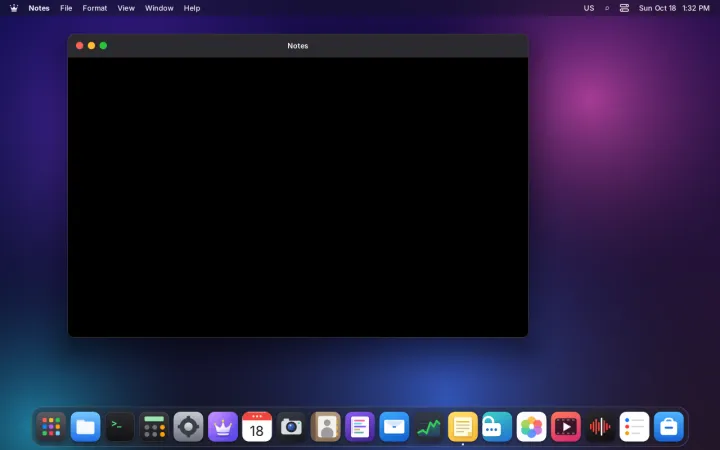
Task: Click the clock showing 1:32 PM
Action: [x=696, y=8]
